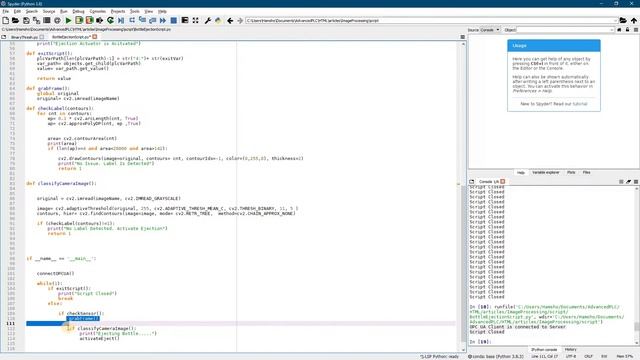Screen dimensions: 640x360
Task: Open Preferences with the wrench icon
Action: 207,20
